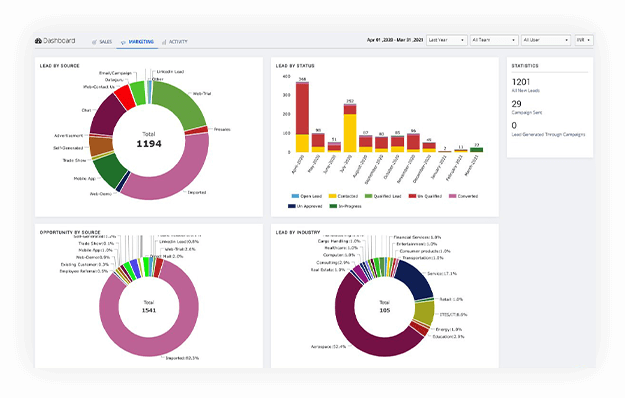This screenshot has width=625, height=398.
Task: Click the May-2020 bar in Lead by Status
Action: pos(318,143)
